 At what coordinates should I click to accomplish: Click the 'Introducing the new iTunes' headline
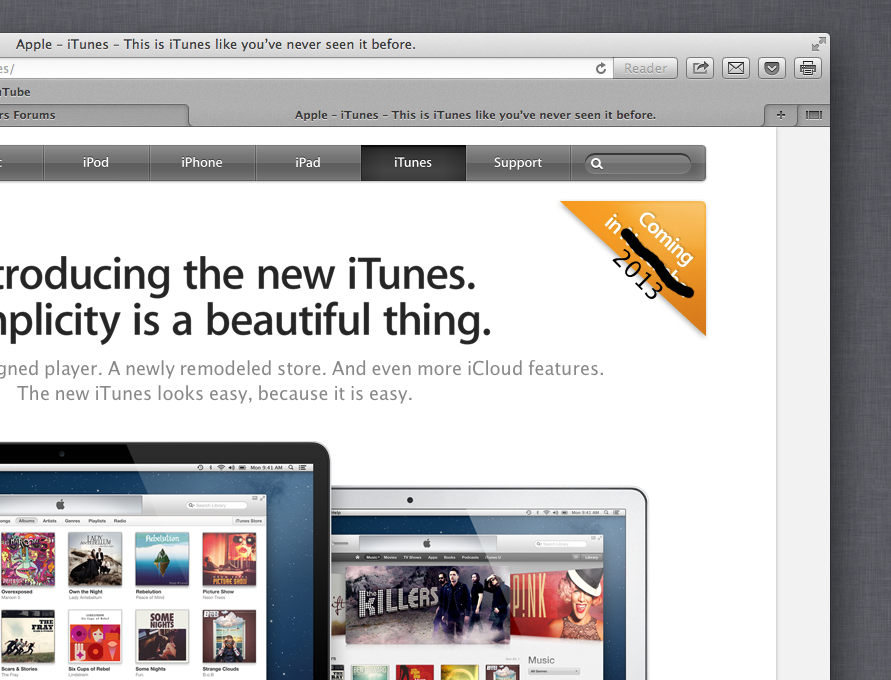[x=238, y=274]
